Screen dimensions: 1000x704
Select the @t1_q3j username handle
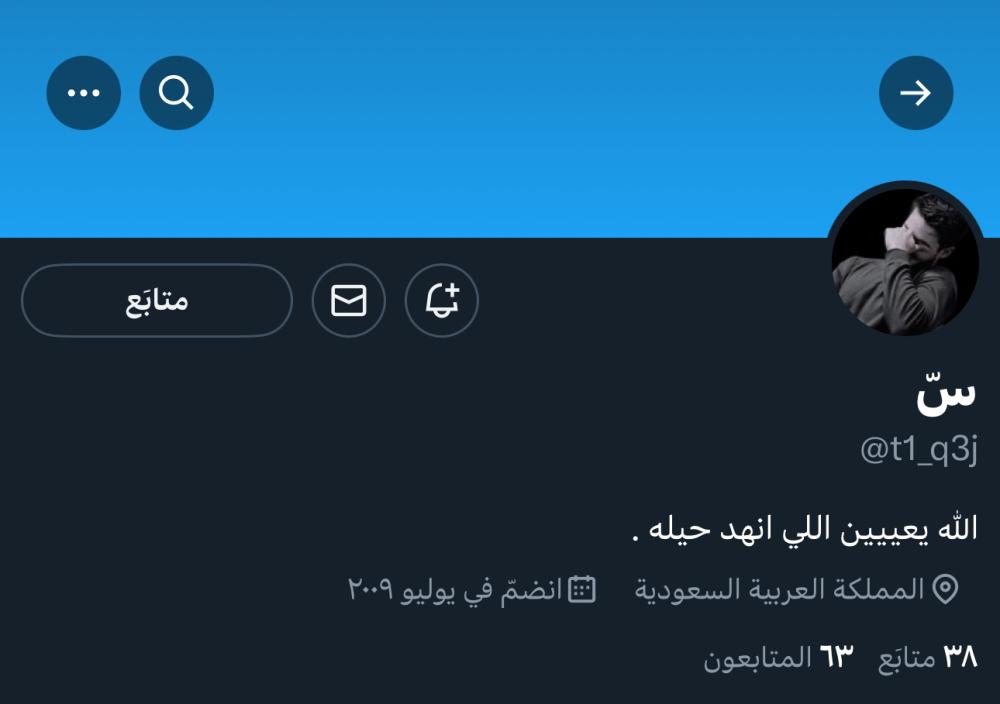point(918,450)
